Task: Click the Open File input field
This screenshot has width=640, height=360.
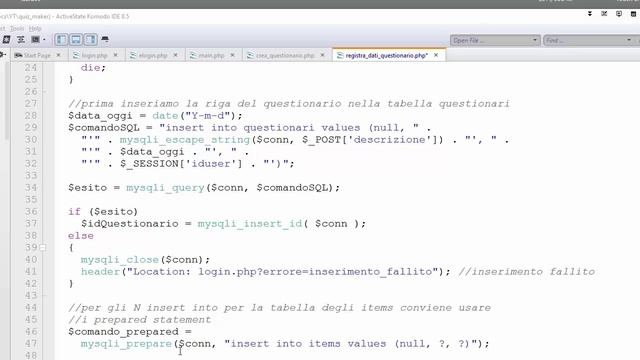Action: [491, 40]
